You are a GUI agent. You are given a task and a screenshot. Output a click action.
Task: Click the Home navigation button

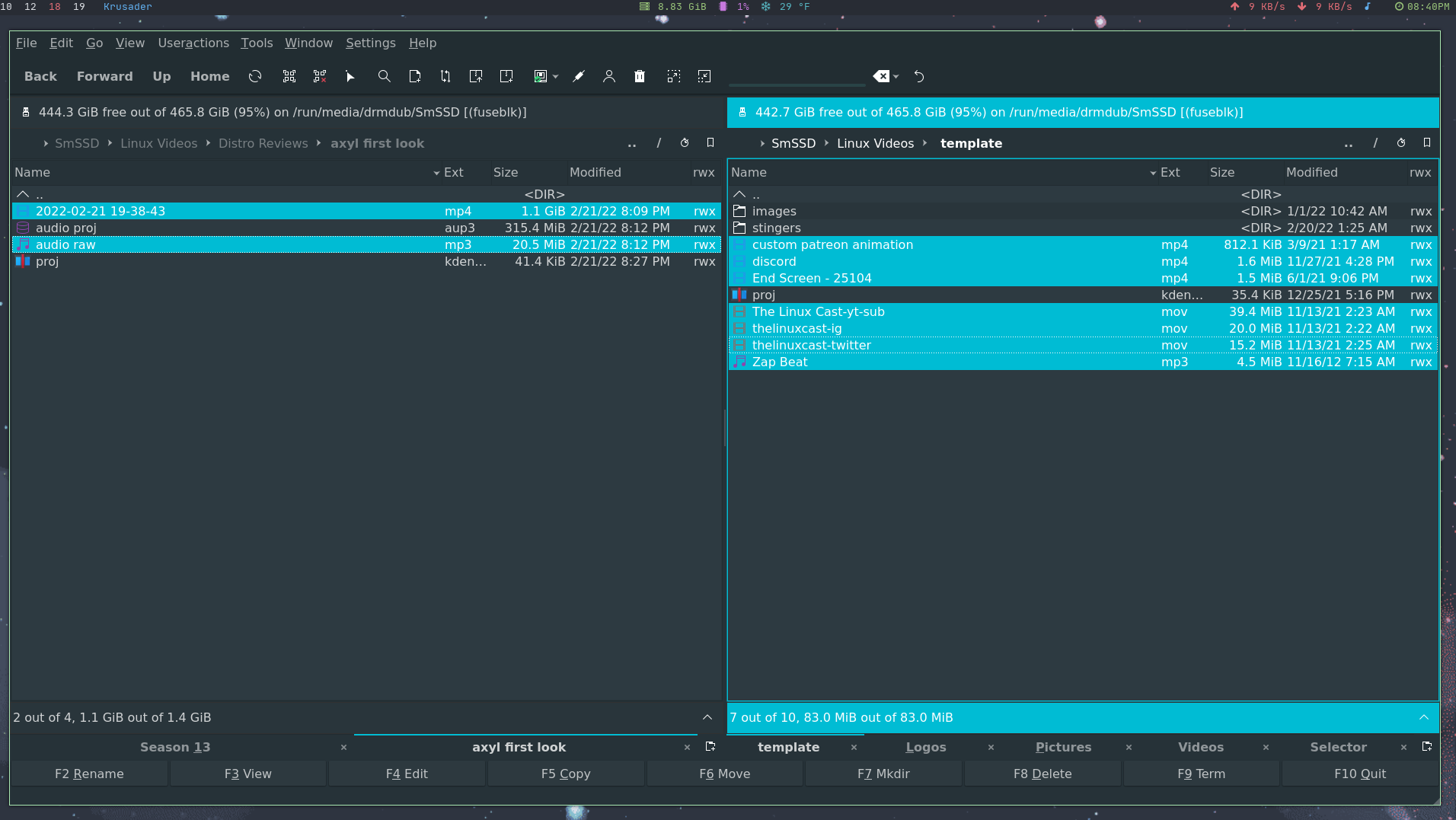point(209,76)
